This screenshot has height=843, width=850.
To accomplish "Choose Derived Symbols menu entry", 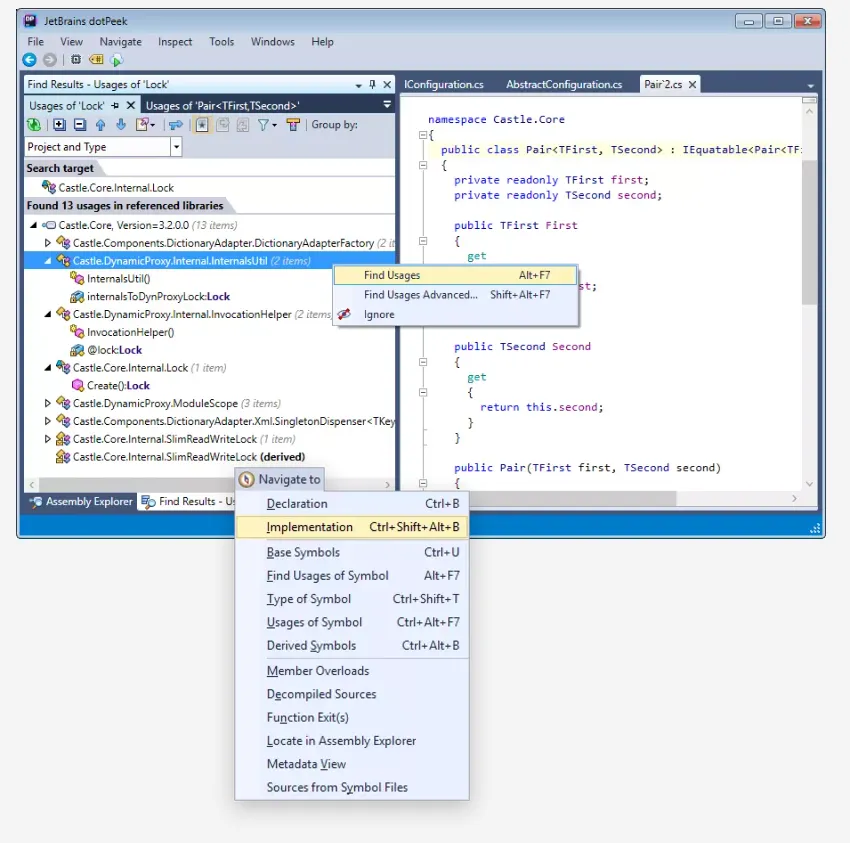I will click(352, 646).
